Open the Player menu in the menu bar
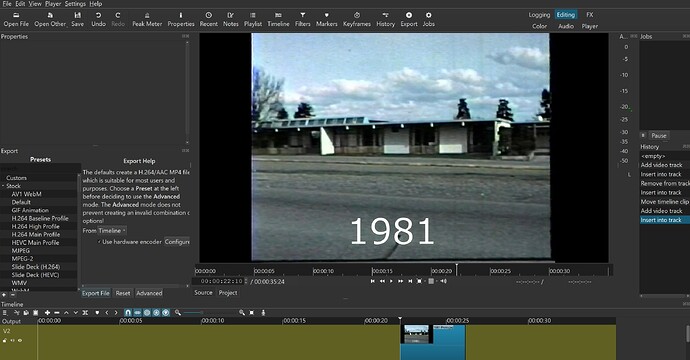The height and width of the screenshot is (360, 690). point(53,4)
